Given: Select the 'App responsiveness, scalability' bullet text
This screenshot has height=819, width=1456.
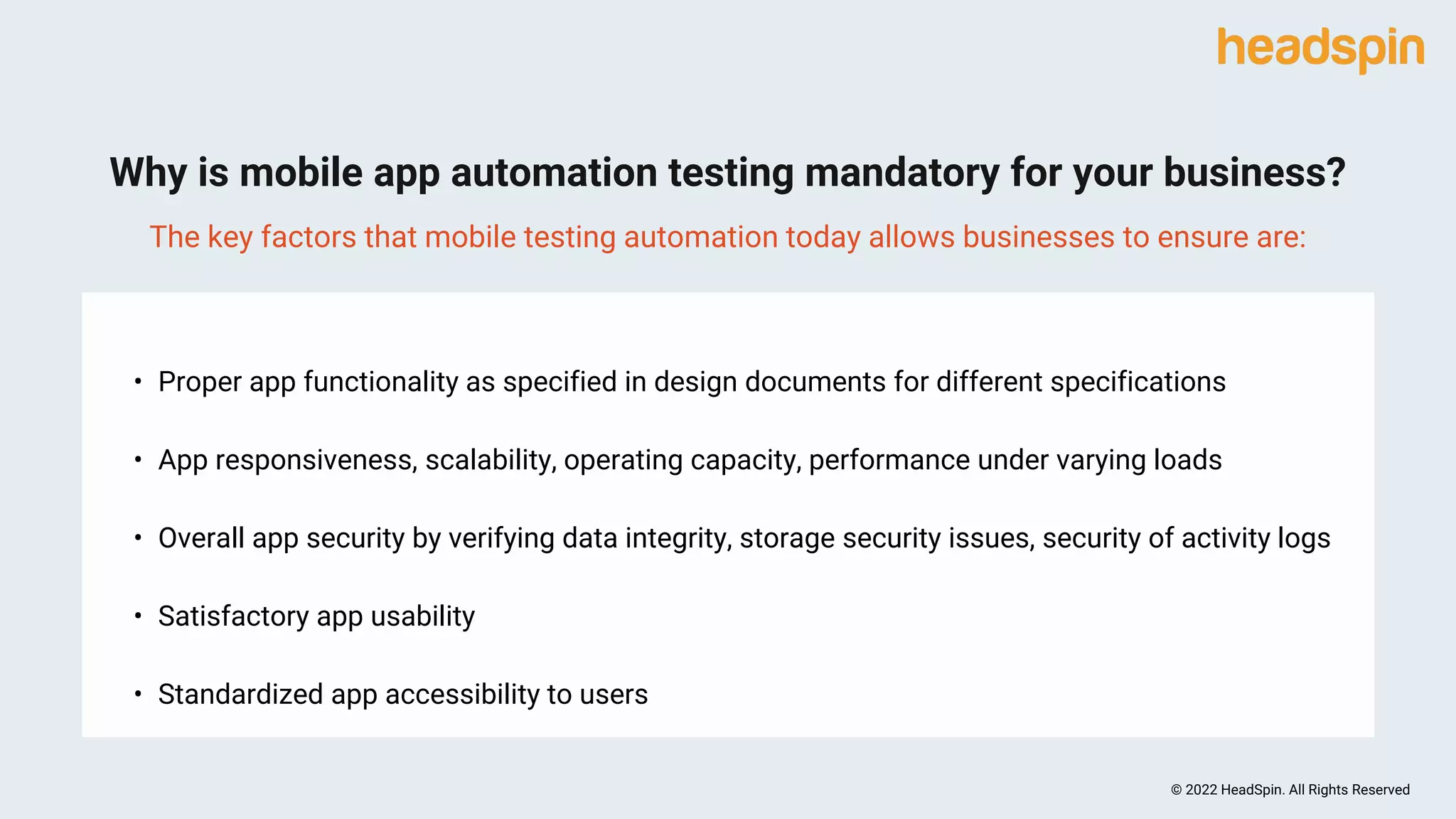Looking at the screenshot, I should click(690, 460).
